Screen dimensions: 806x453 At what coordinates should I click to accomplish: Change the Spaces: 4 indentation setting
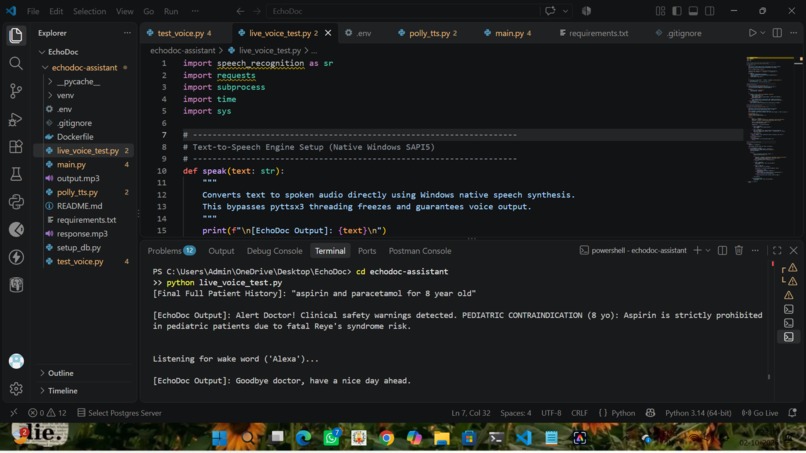tap(516, 412)
